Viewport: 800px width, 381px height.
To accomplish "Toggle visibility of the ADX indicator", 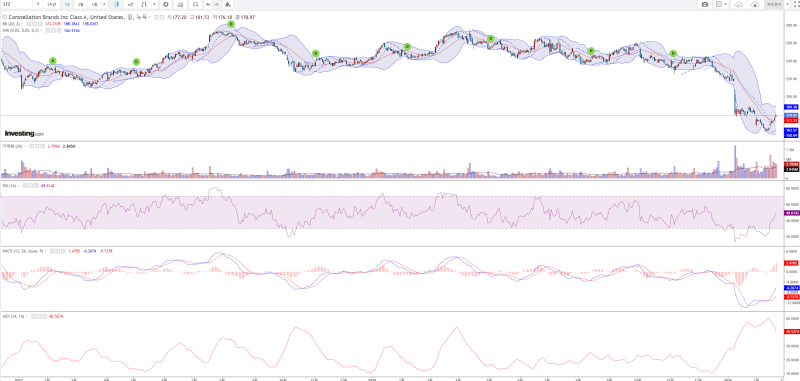I will 33,316.
